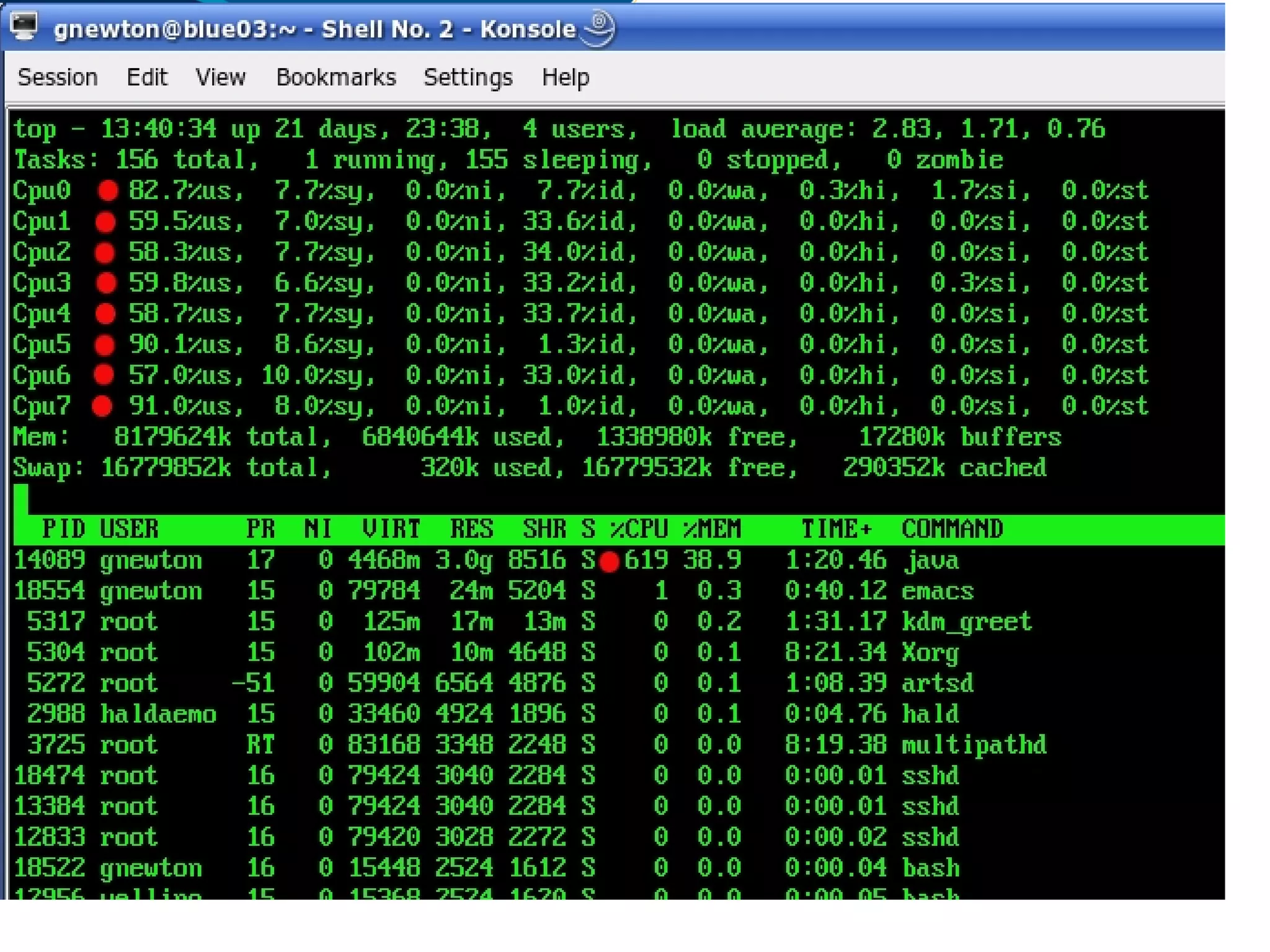Click the 'artsd' command name
Screen dimensions: 1270x952
coord(938,683)
